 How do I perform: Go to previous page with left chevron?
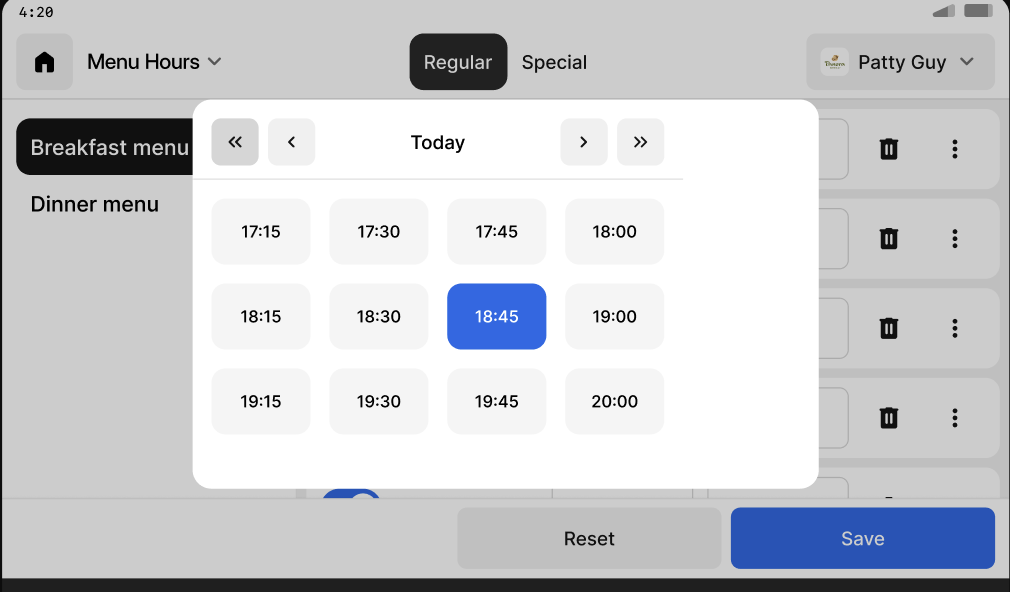[292, 142]
